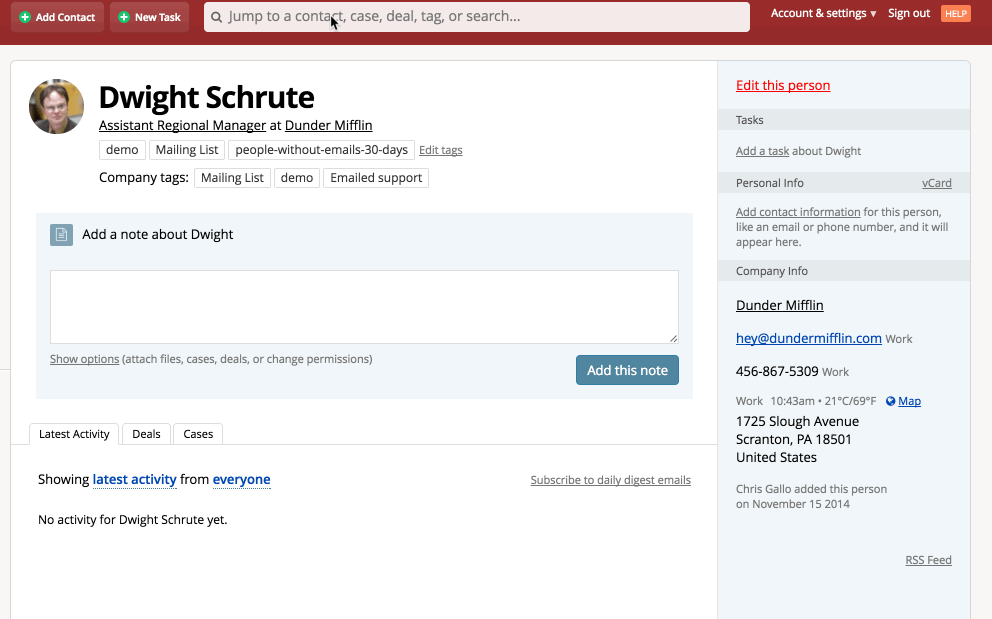Click Sign out
The image size is (992, 619).
pyautogui.click(x=908, y=13)
